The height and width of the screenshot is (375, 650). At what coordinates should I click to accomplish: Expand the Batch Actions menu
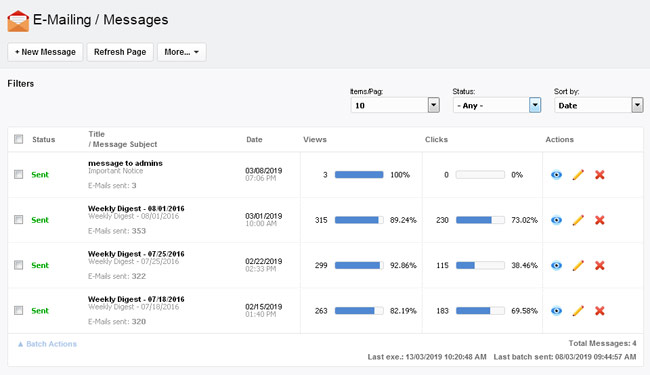pos(47,344)
